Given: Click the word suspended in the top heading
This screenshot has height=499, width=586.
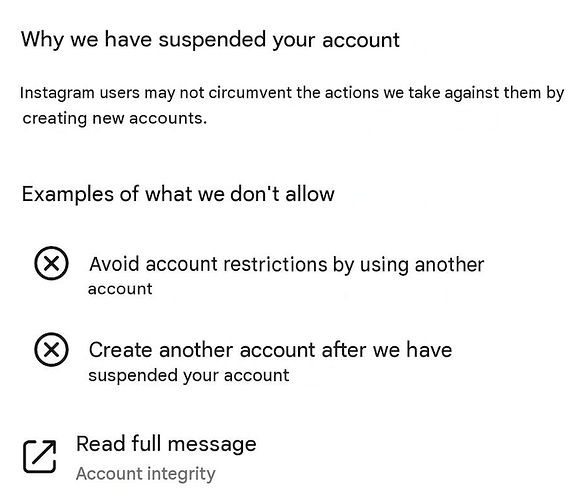Looking at the screenshot, I should (x=212, y=40).
